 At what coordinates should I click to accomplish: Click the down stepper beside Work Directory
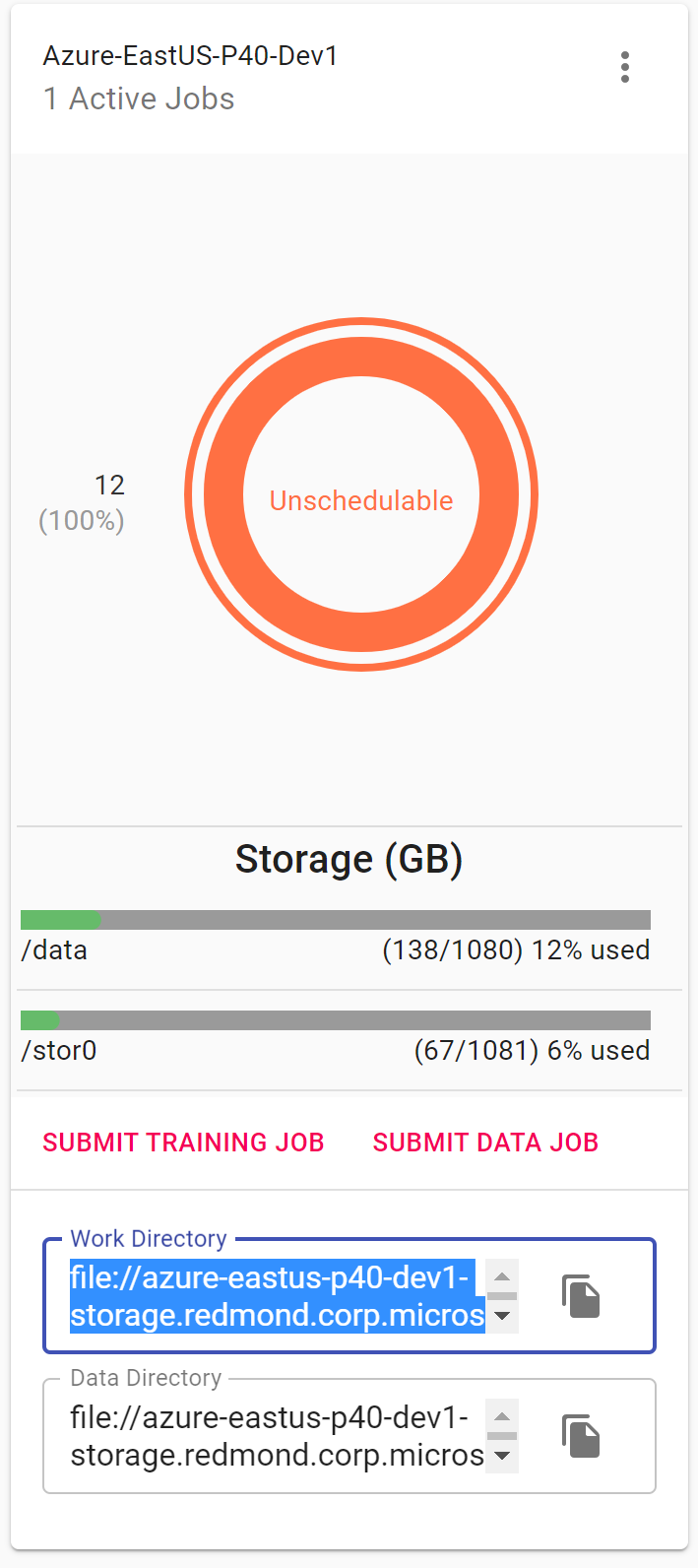pyautogui.click(x=502, y=1317)
